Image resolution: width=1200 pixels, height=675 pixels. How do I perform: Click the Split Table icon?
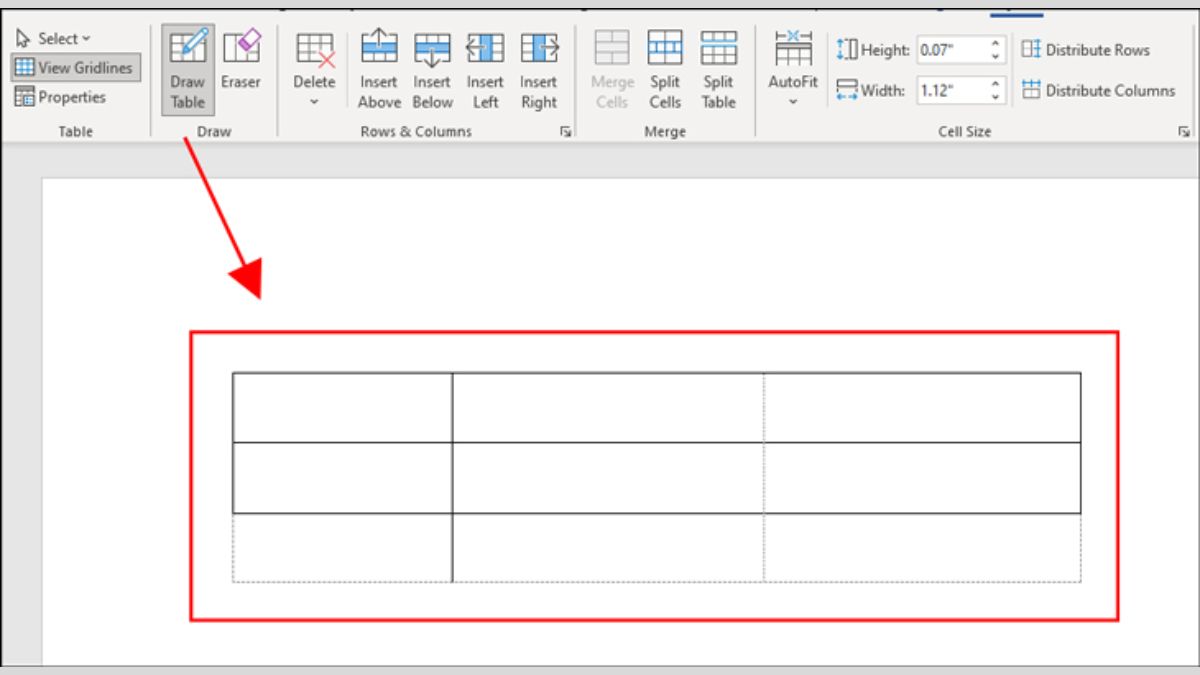(718, 69)
